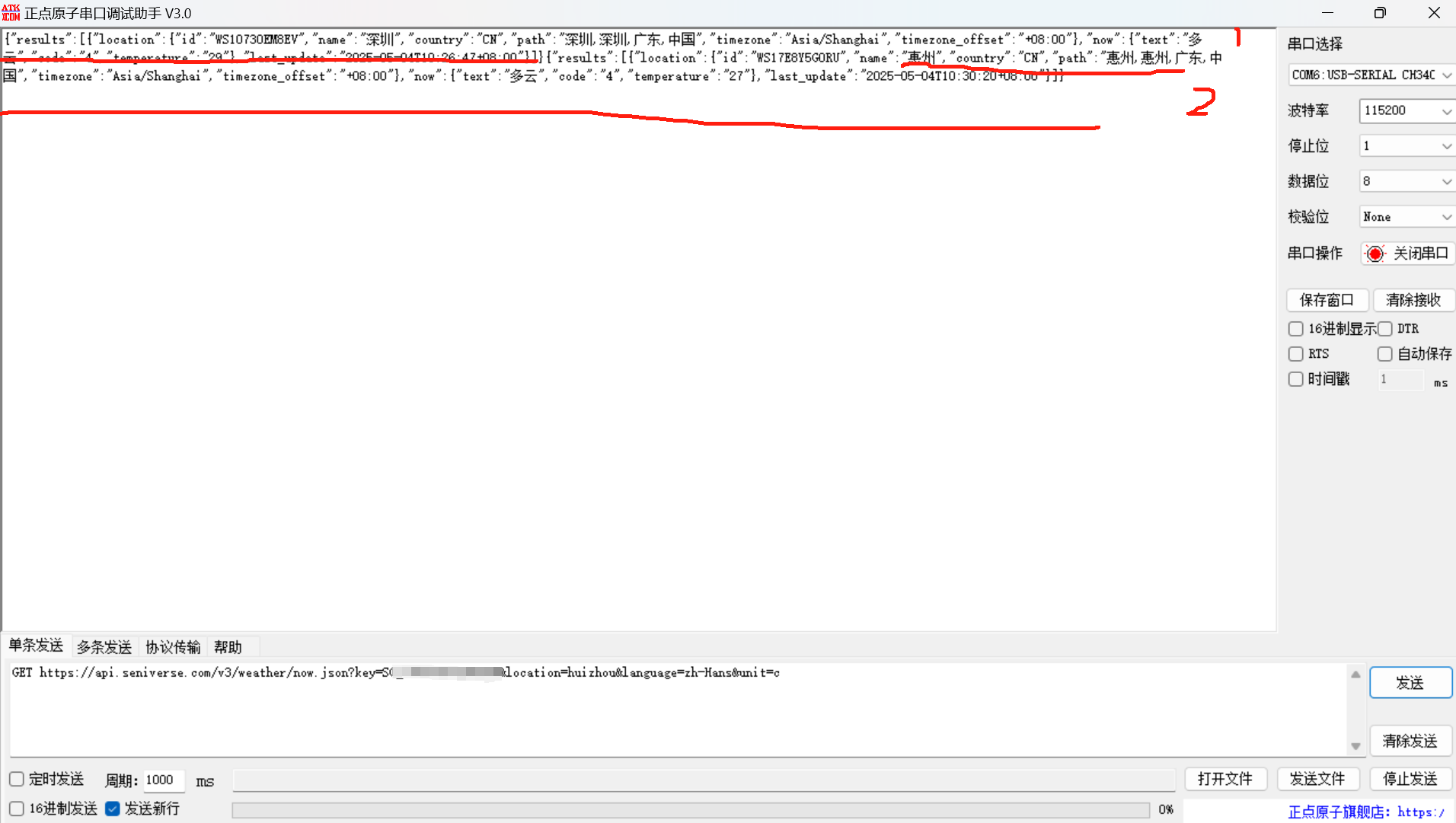Click the received JSON data area
This screenshot has width=1456, height=823.
(638, 330)
